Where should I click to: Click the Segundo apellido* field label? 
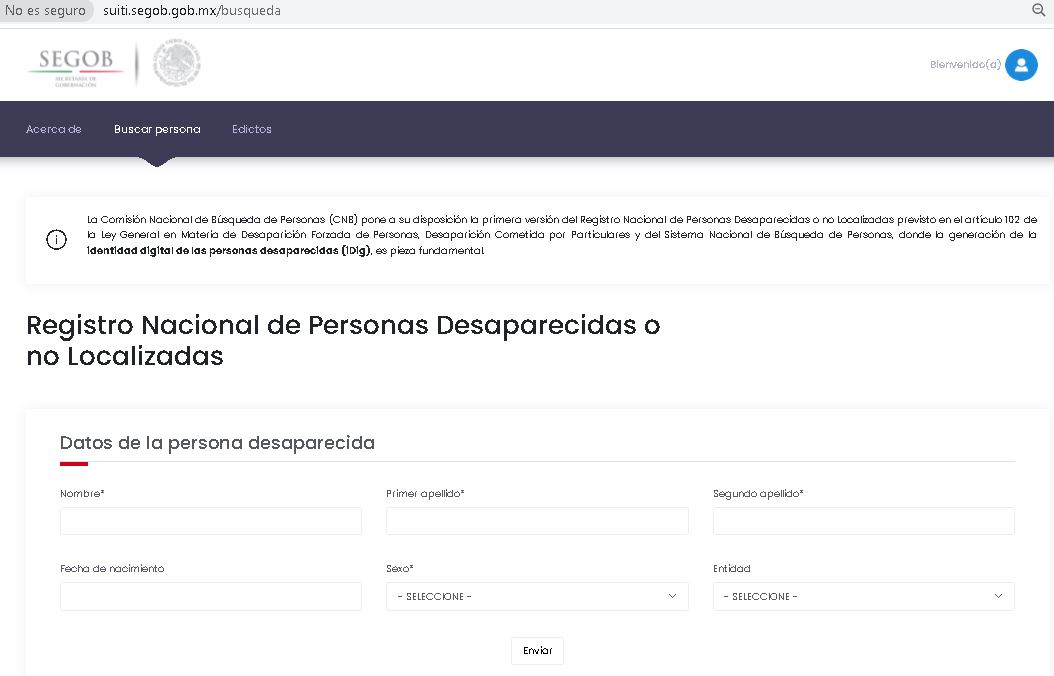click(x=758, y=493)
